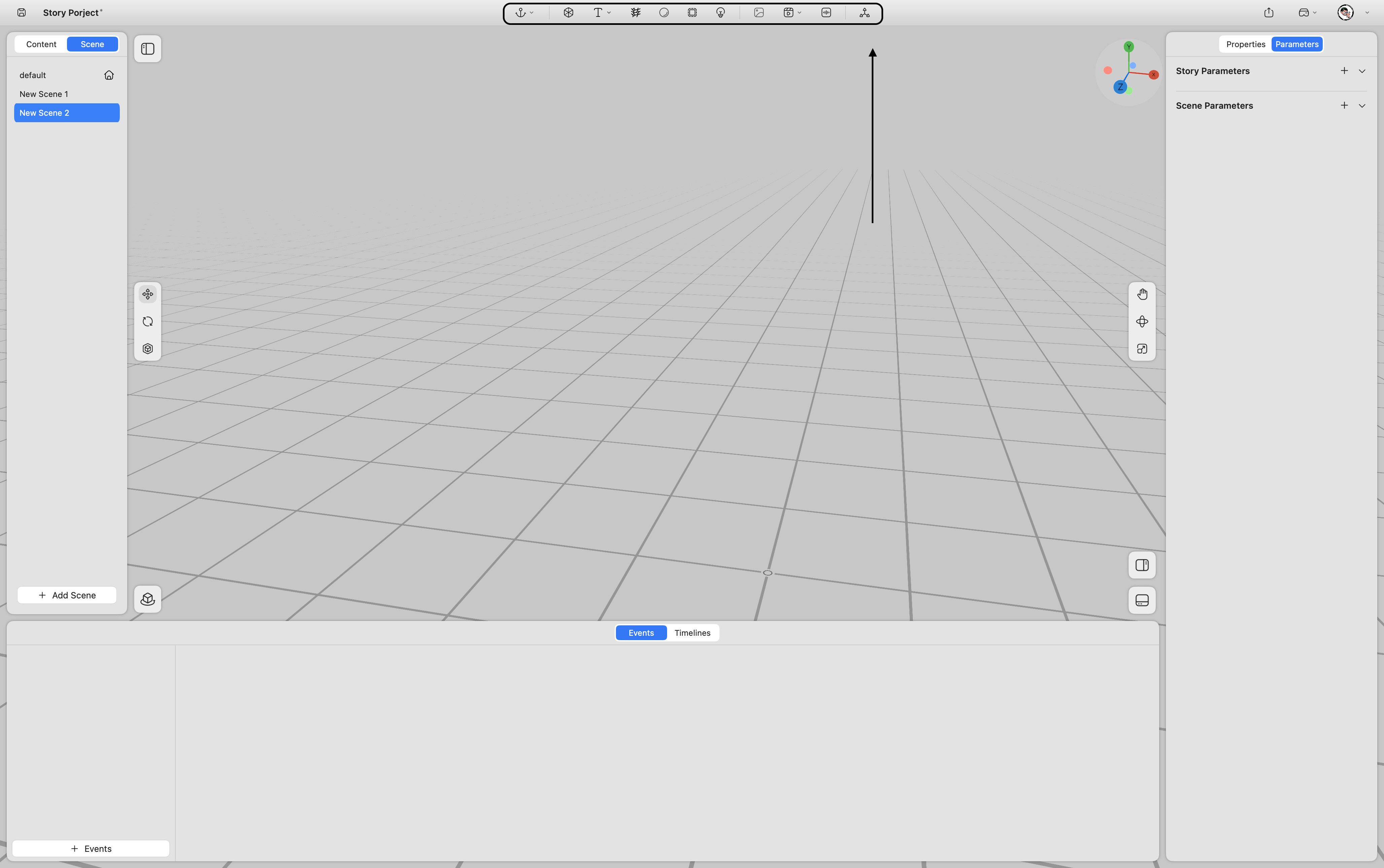
Task: Select the hand pan tool
Action: [1142, 294]
